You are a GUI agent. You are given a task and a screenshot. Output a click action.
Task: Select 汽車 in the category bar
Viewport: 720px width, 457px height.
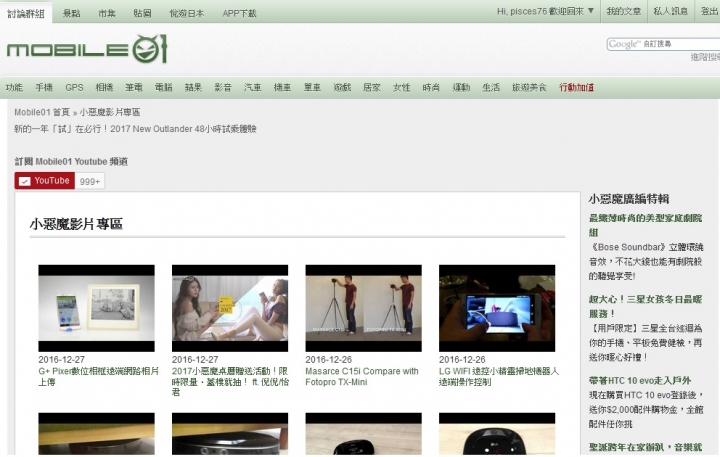pos(253,87)
